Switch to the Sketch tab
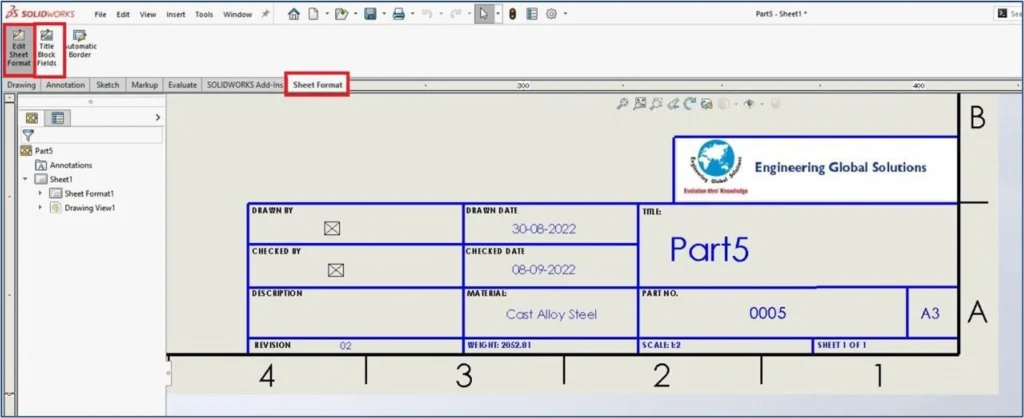1024x418 pixels. pos(108,85)
